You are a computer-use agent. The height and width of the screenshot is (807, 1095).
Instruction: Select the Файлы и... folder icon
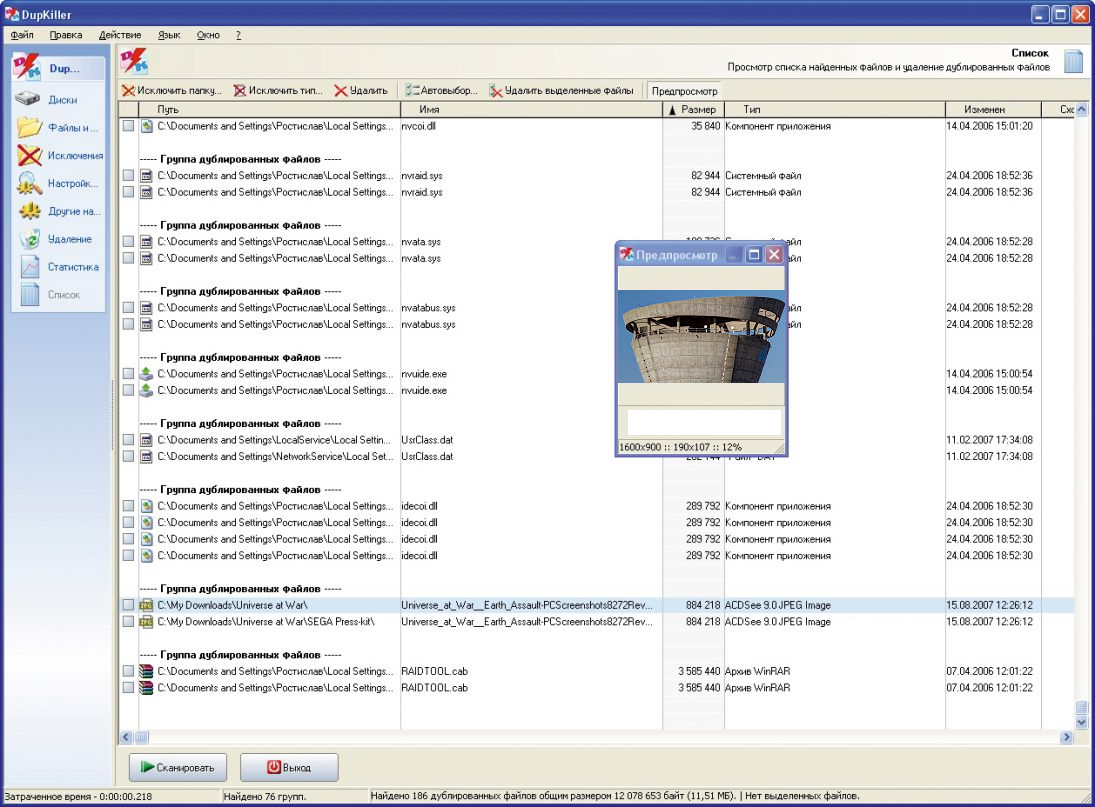[x=30, y=127]
